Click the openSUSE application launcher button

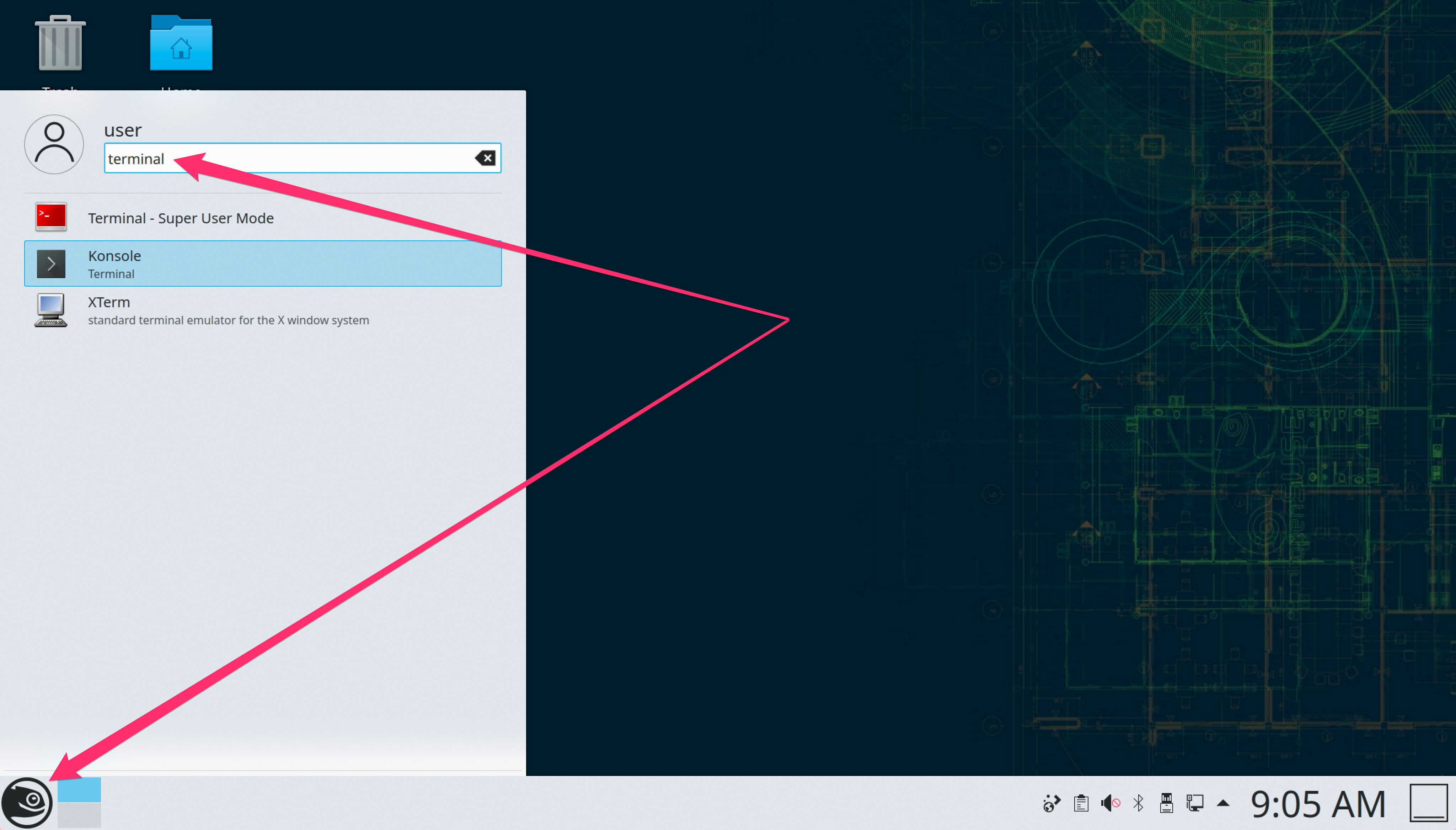click(27, 803)
